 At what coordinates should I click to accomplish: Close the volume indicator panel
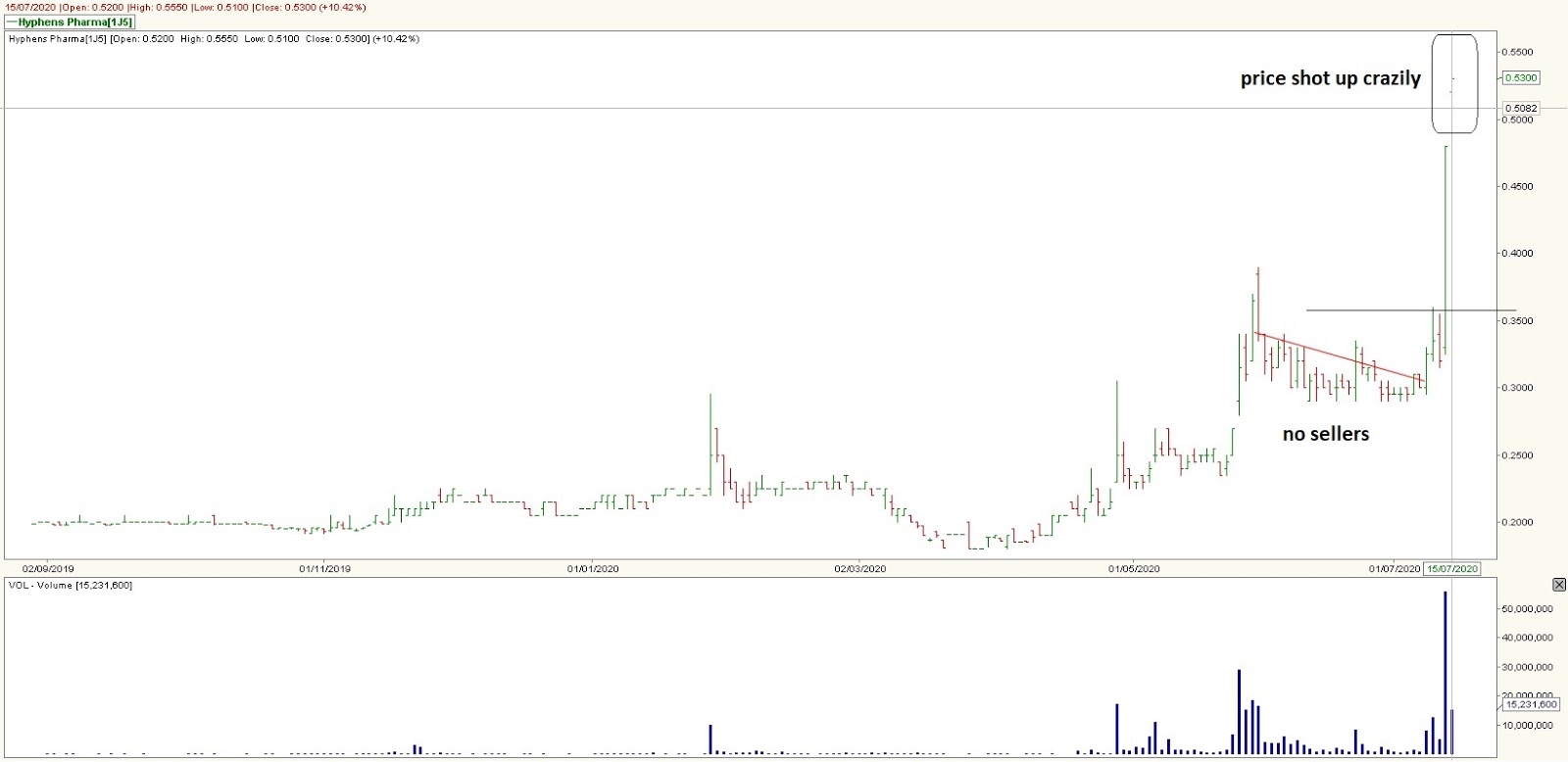(x=1559, y=585)
